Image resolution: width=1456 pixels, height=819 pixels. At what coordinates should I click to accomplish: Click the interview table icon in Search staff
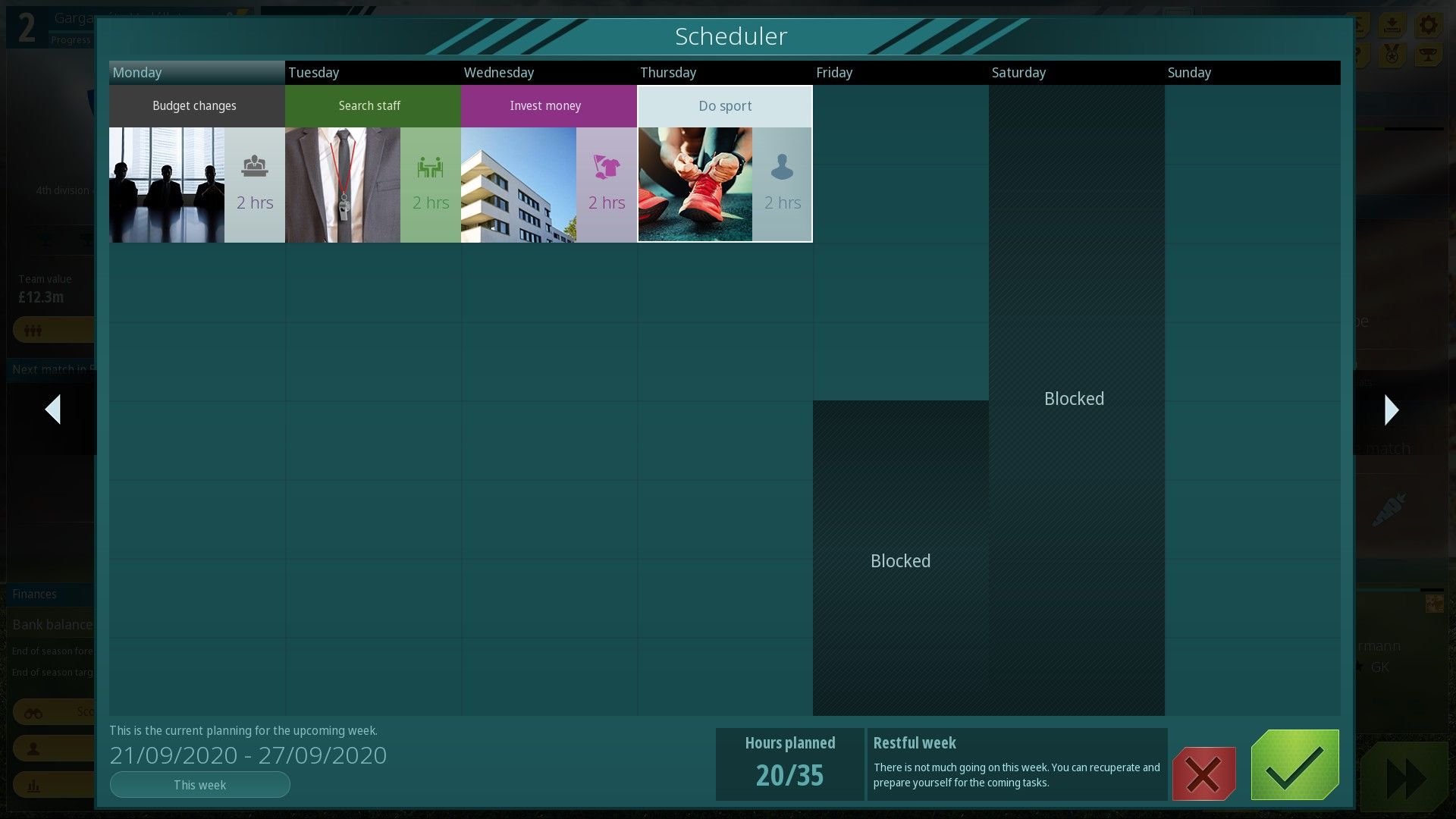click(430, 167)
